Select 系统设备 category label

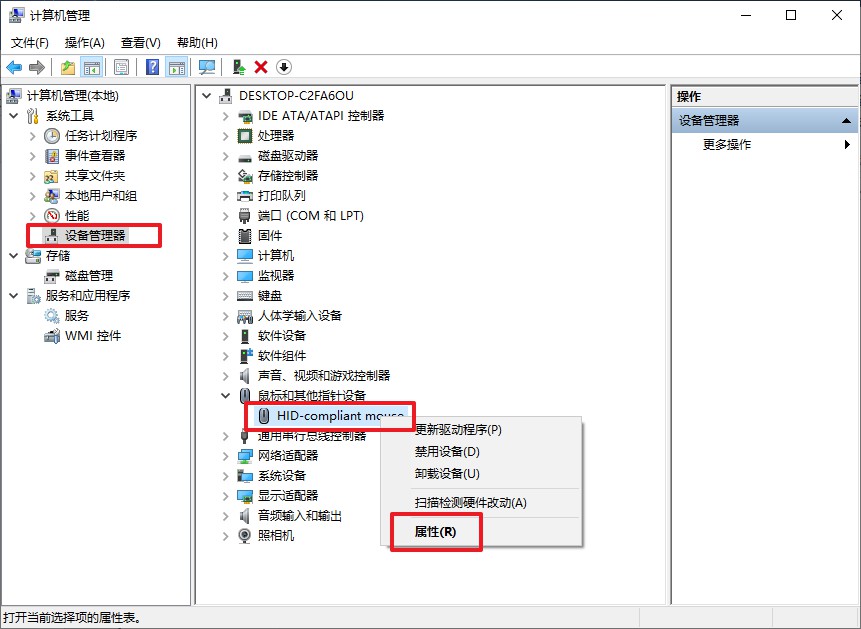[x=282, y=476]
